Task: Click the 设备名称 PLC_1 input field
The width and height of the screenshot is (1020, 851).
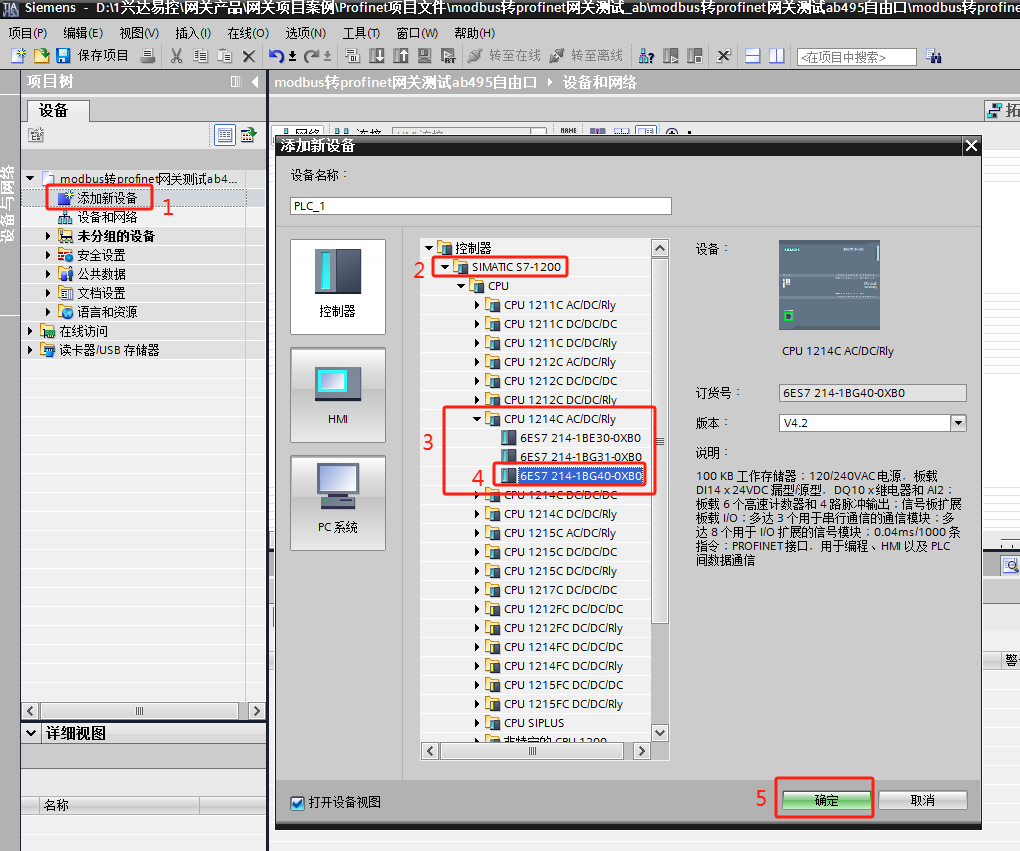Action: [480, 206]
